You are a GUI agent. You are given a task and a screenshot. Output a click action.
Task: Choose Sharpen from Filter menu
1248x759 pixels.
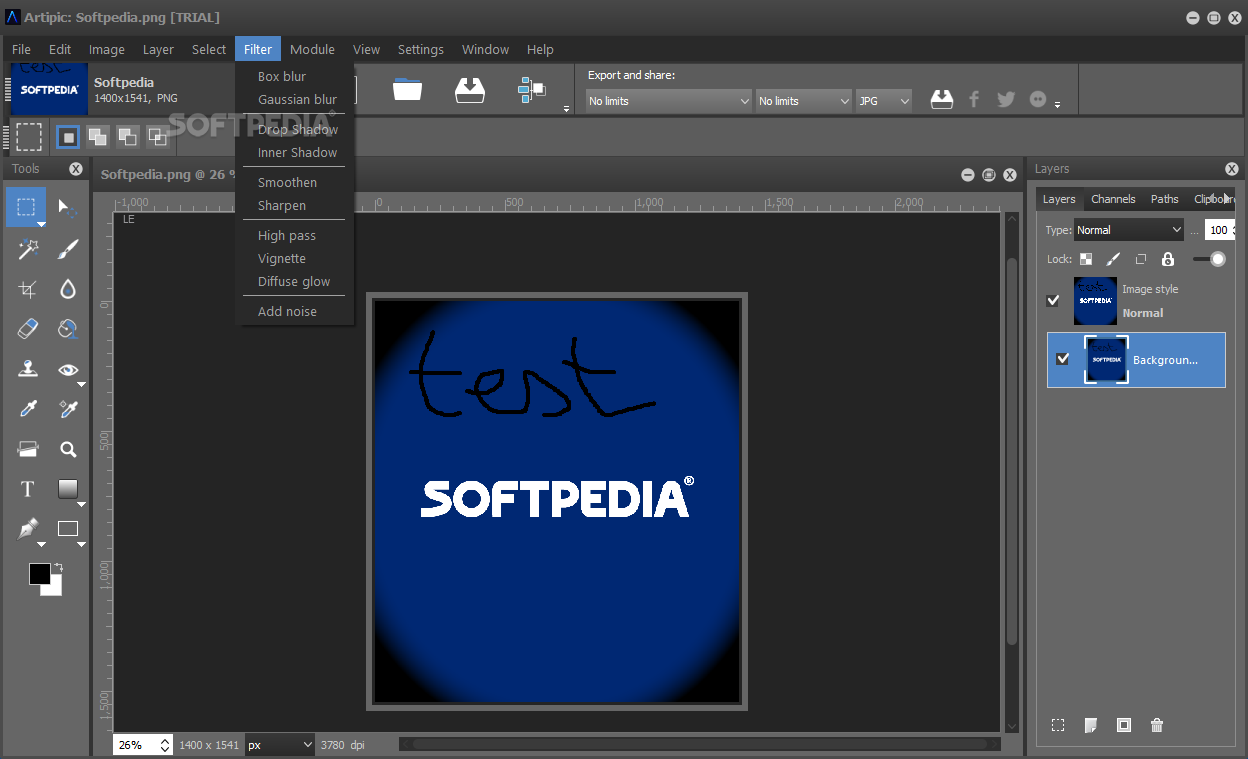(282, 205)
